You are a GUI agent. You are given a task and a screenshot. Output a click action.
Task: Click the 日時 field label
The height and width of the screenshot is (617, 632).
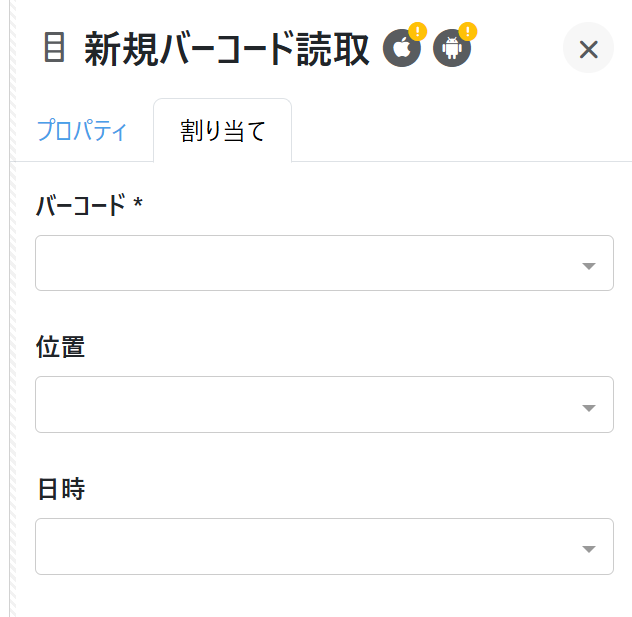[x=60, y=489]
